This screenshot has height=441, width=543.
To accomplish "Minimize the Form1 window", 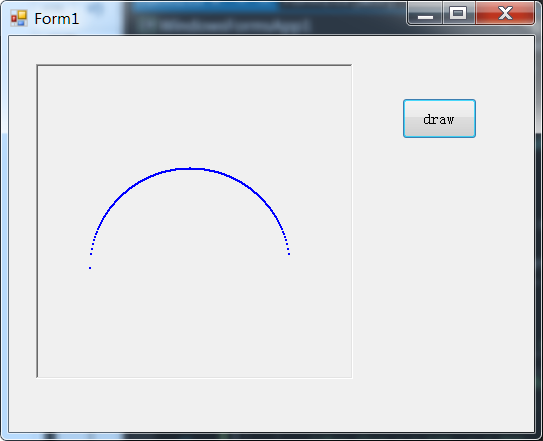I will click(425, 14).
